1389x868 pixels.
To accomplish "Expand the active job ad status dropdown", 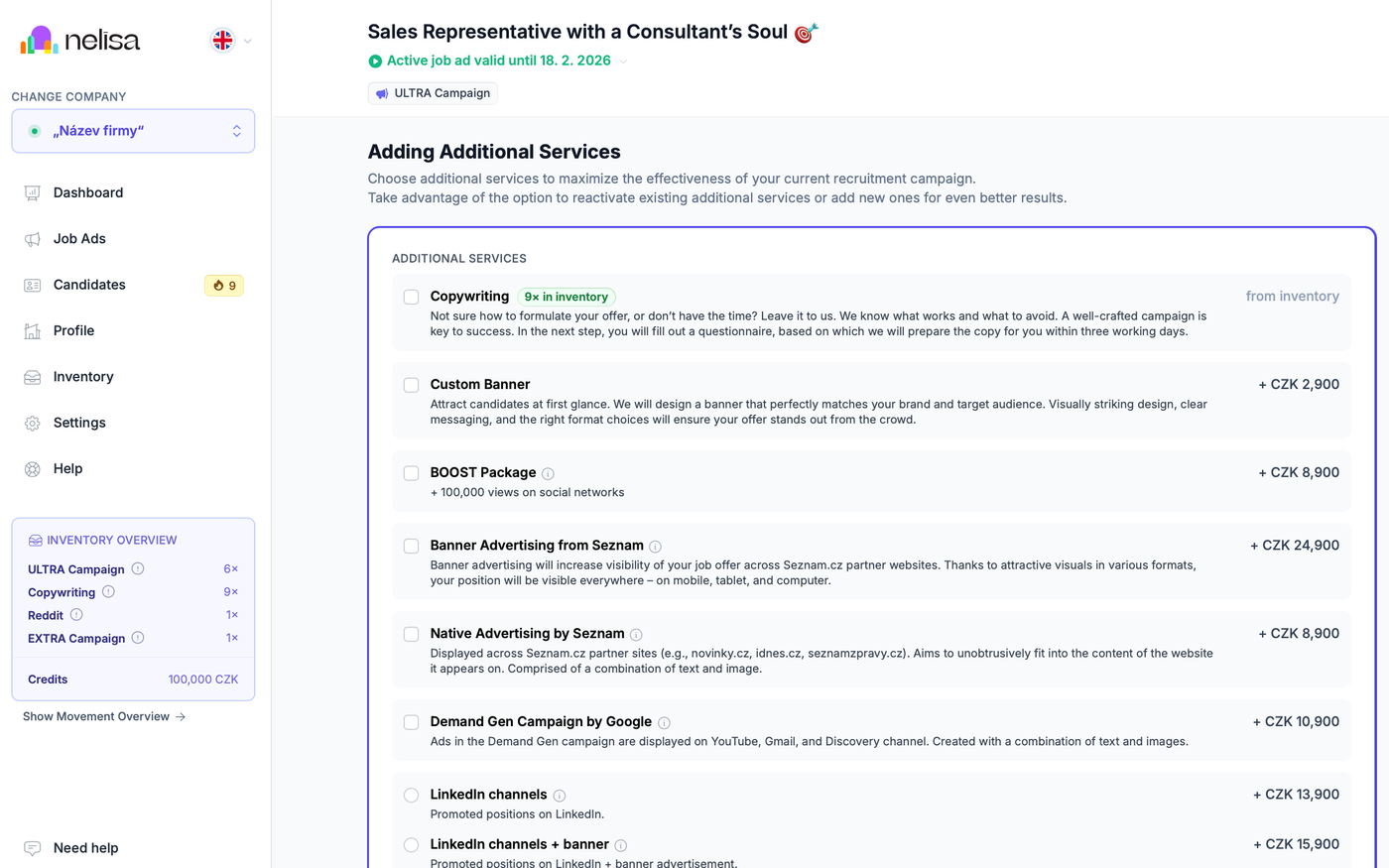I will coord(623,62).
